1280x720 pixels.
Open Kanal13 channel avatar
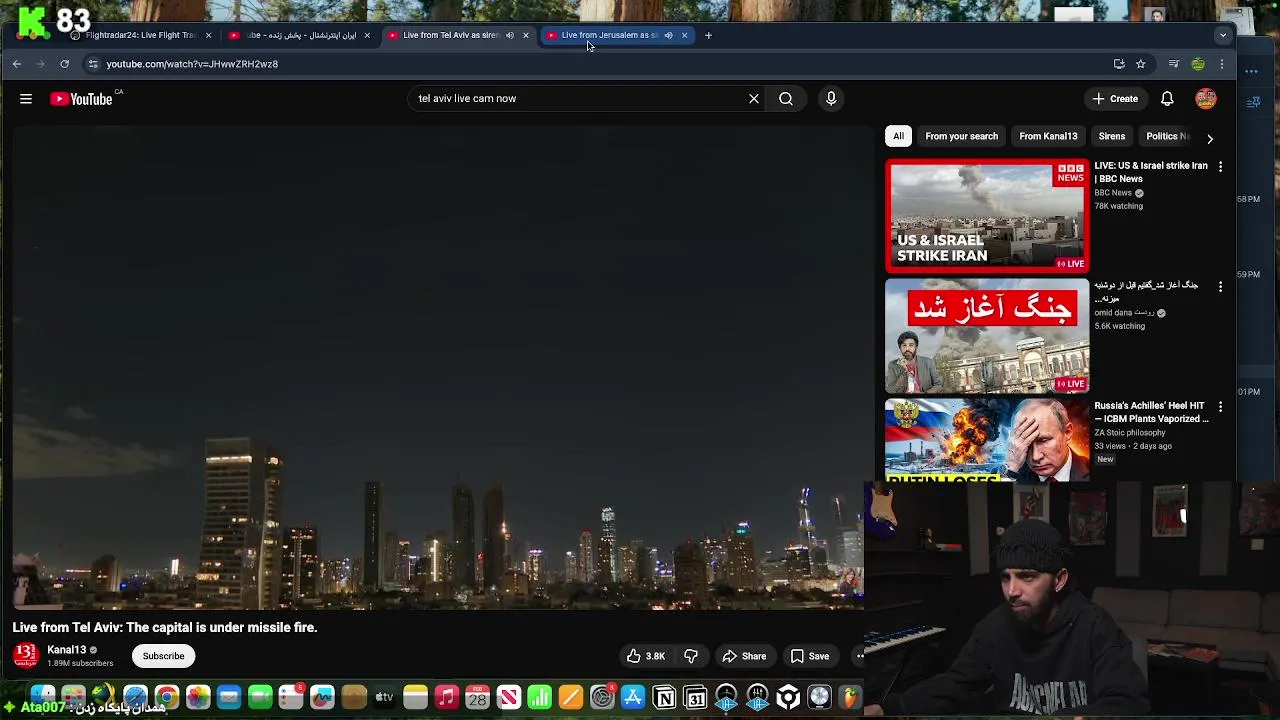25,656
